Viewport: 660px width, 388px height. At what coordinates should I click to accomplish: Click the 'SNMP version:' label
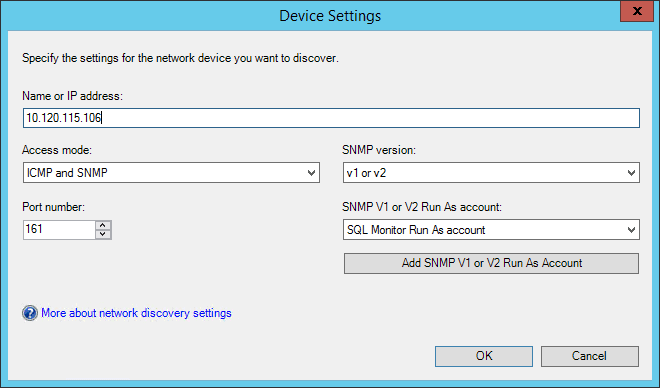tap(379, 150)
